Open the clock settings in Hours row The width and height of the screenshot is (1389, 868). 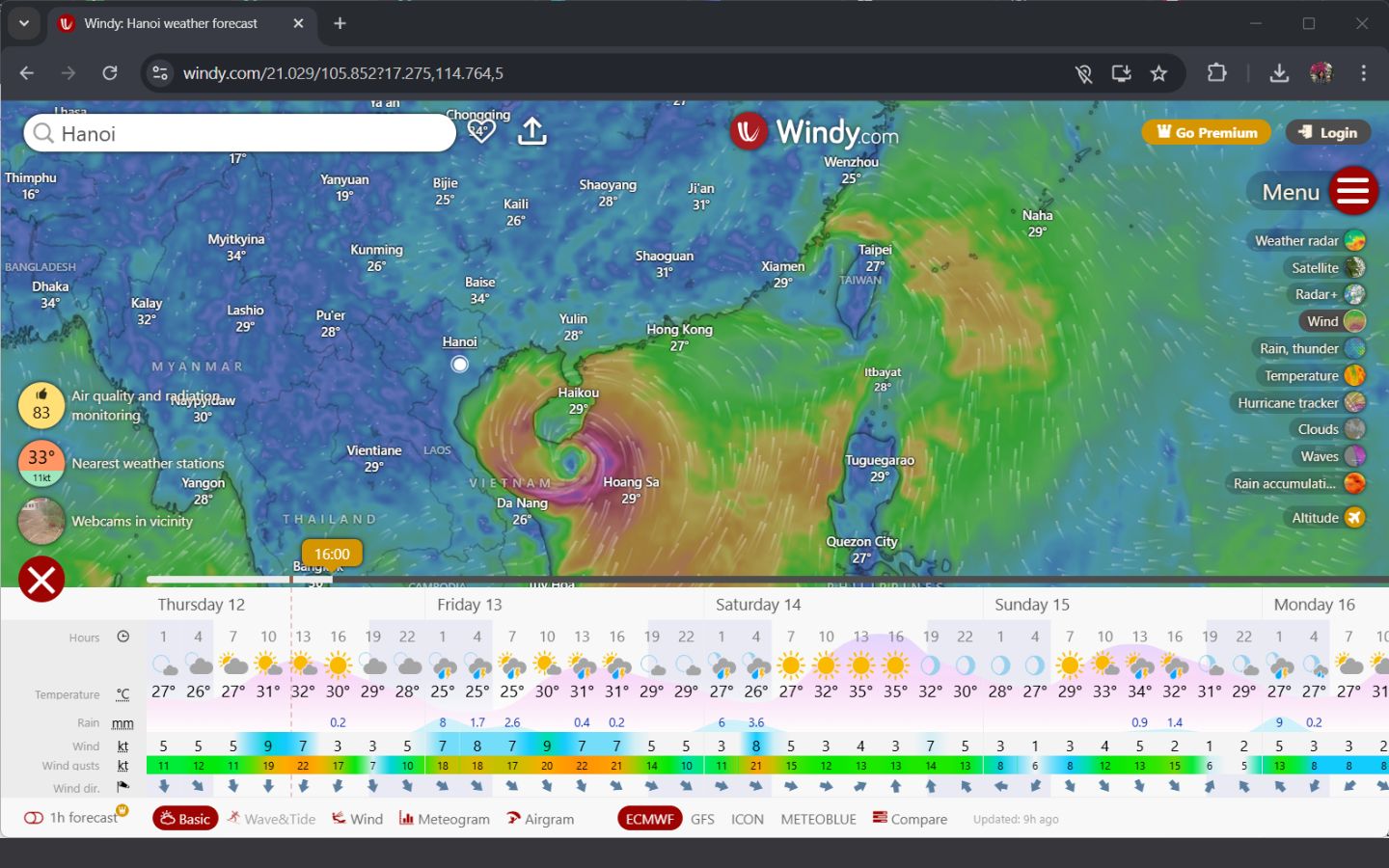[x=123, y=637]
